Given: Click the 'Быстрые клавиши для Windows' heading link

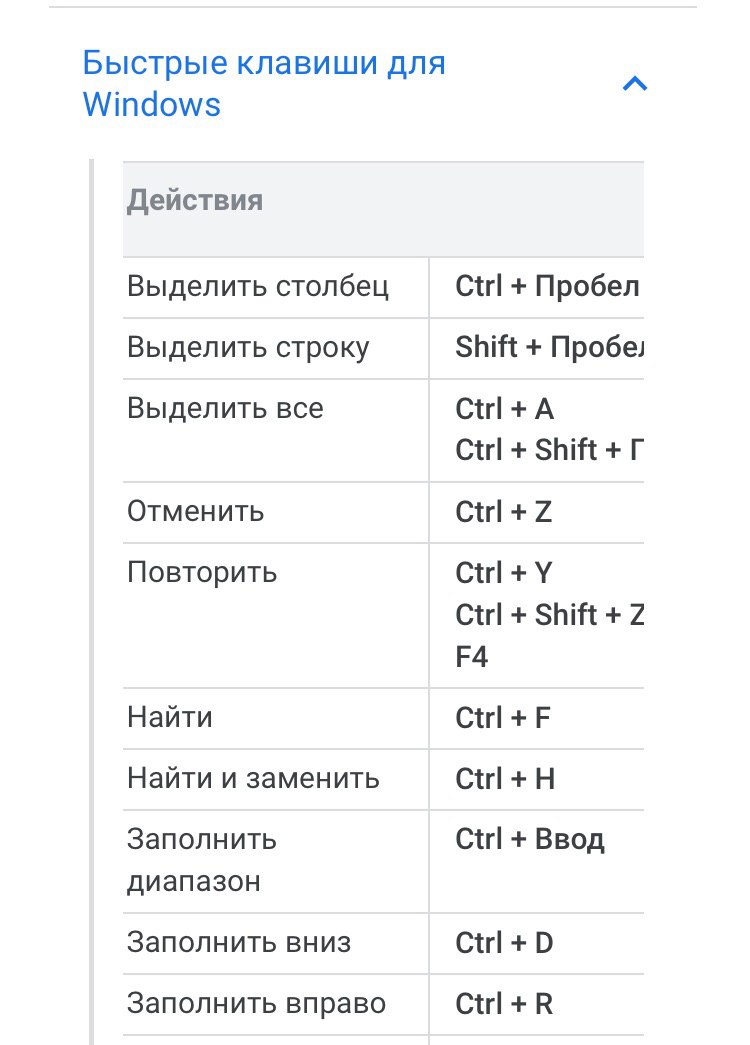Looking at the screenshot, I should tap(264, 84).
